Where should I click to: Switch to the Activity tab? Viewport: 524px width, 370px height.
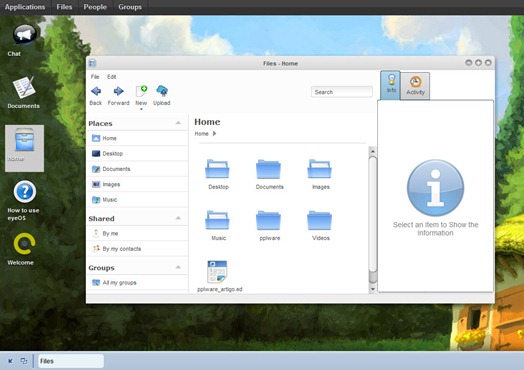(x=415, y=86)
